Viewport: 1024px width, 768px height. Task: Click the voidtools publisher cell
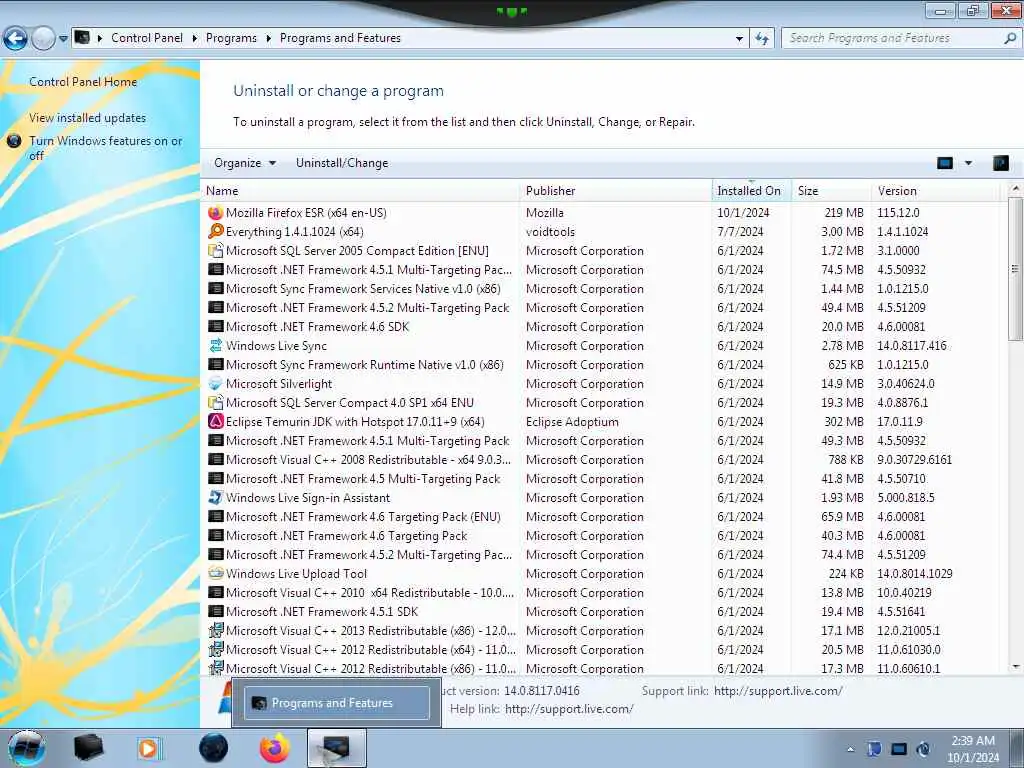click(x=551, y=232)
